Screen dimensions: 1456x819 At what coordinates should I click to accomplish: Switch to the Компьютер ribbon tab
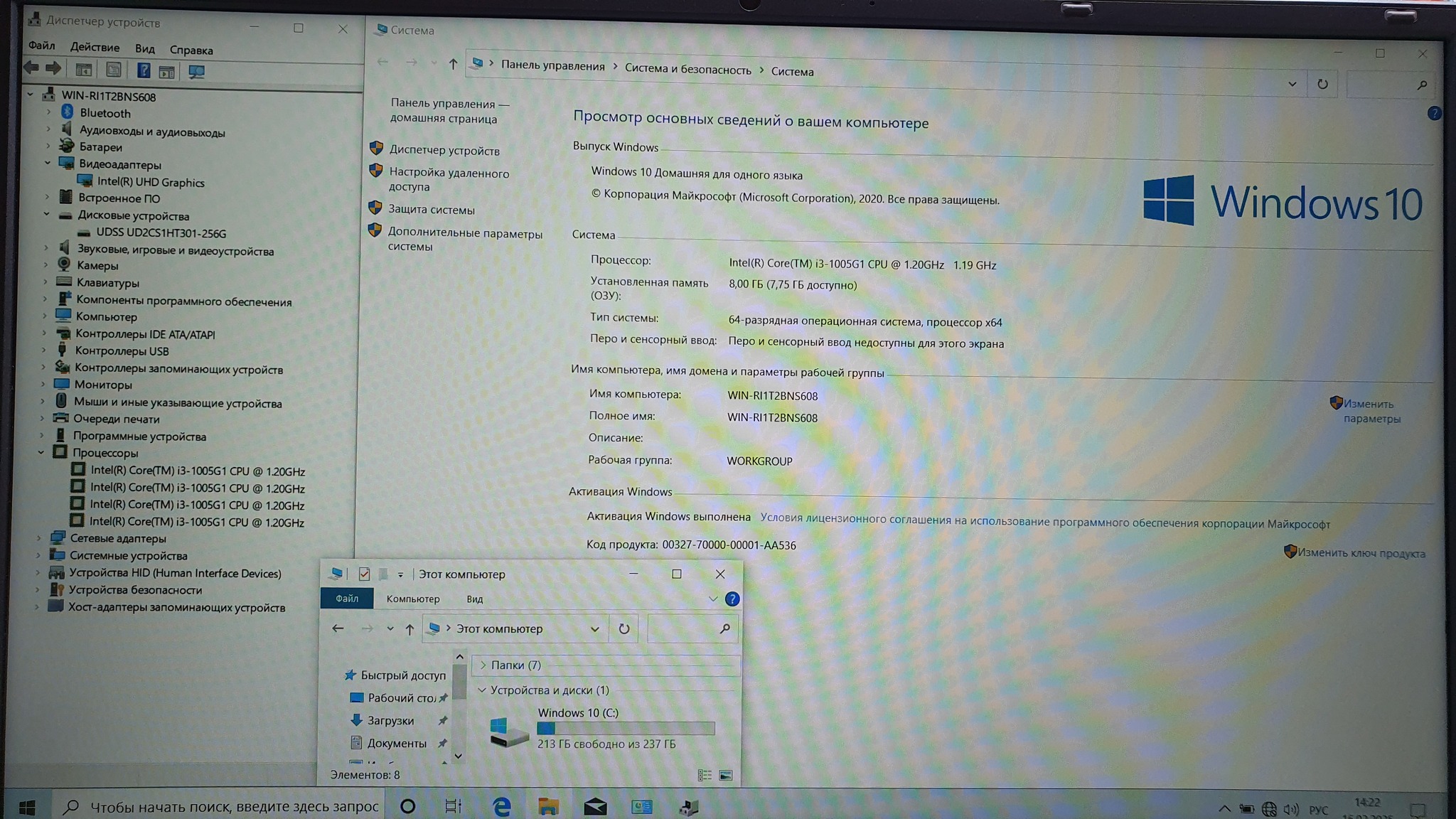click(x=413, y=599)
